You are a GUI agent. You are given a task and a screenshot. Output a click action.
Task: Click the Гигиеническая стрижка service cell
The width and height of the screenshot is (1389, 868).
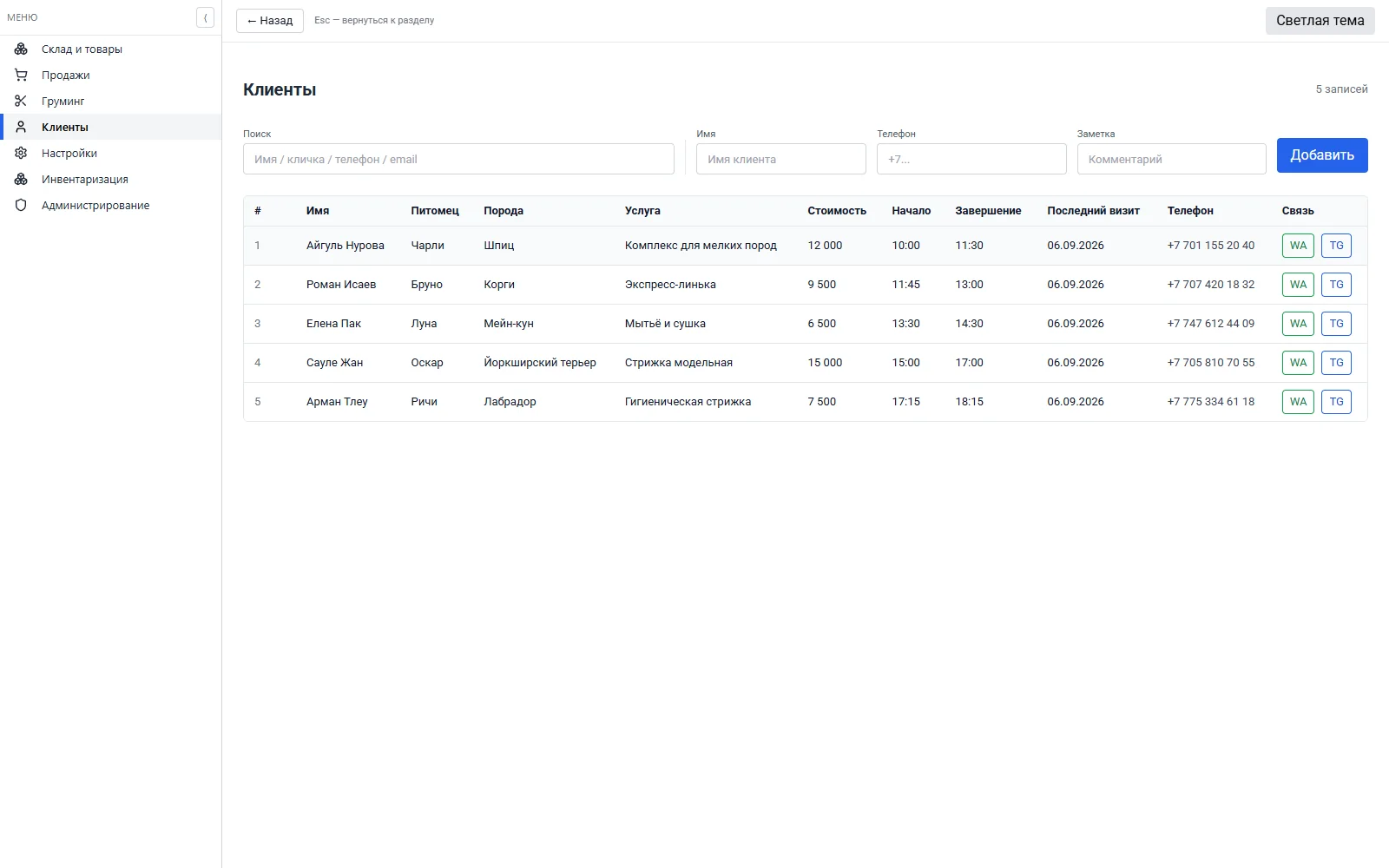click(x=688, y=402)
